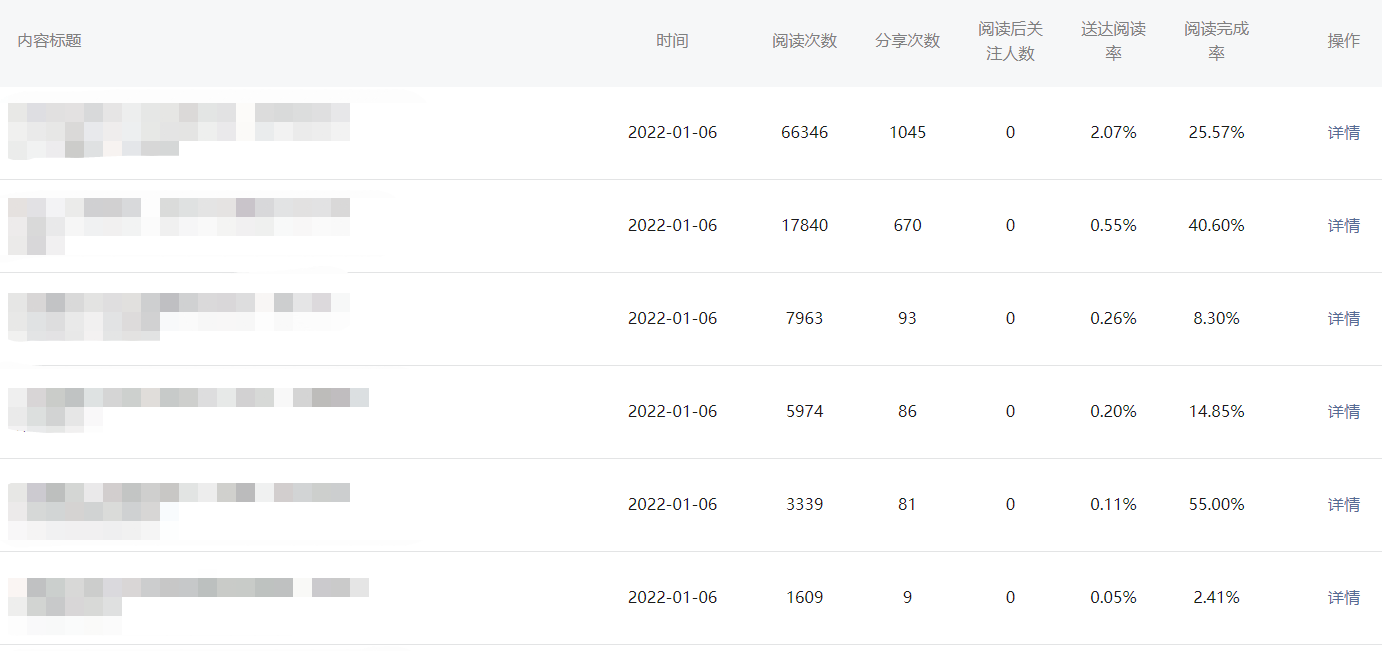View 详情 of the 7963-reads row
Screen dimensions: 1382x651
pyautogui.click(x=1343, y=319)
